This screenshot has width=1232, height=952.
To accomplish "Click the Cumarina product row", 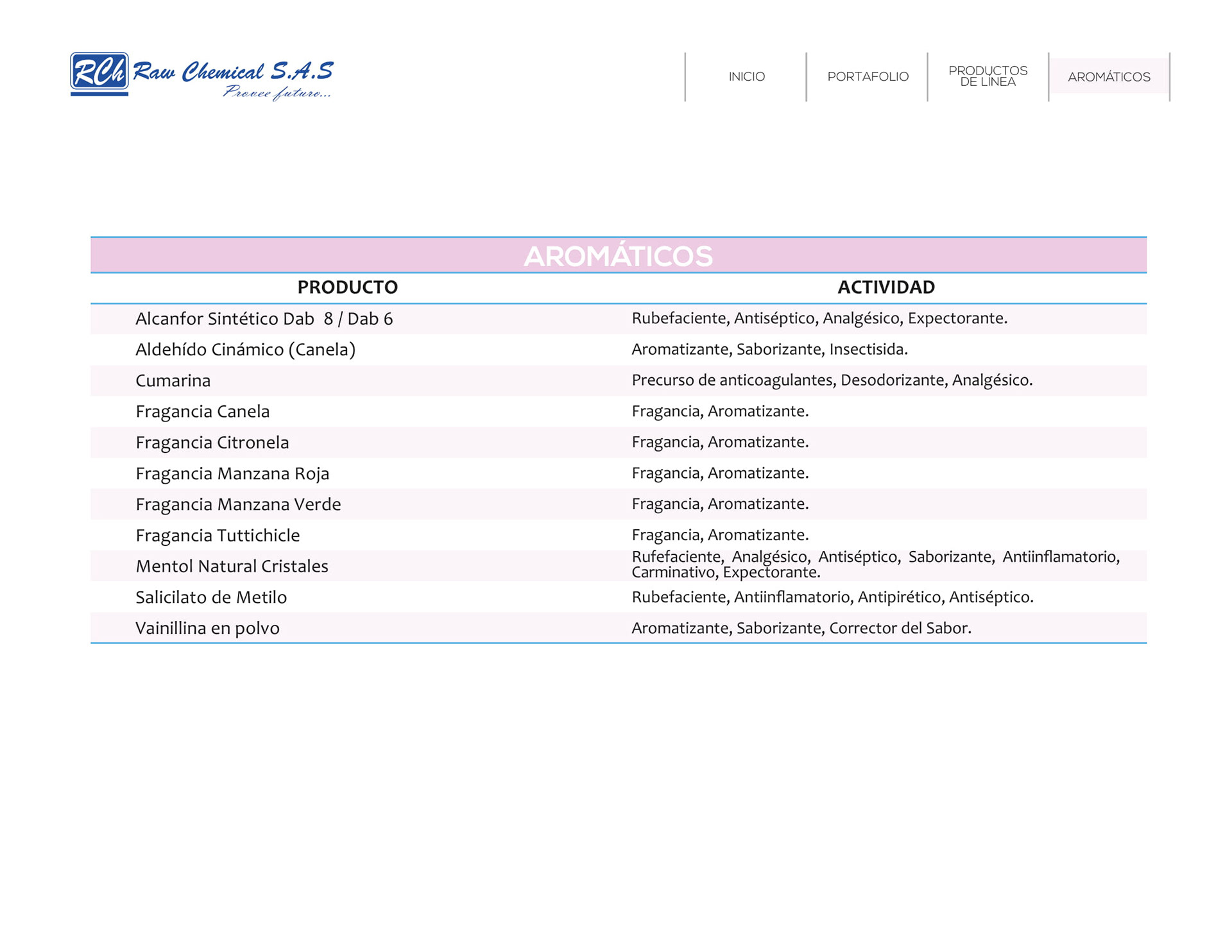I will pos(173,380).
